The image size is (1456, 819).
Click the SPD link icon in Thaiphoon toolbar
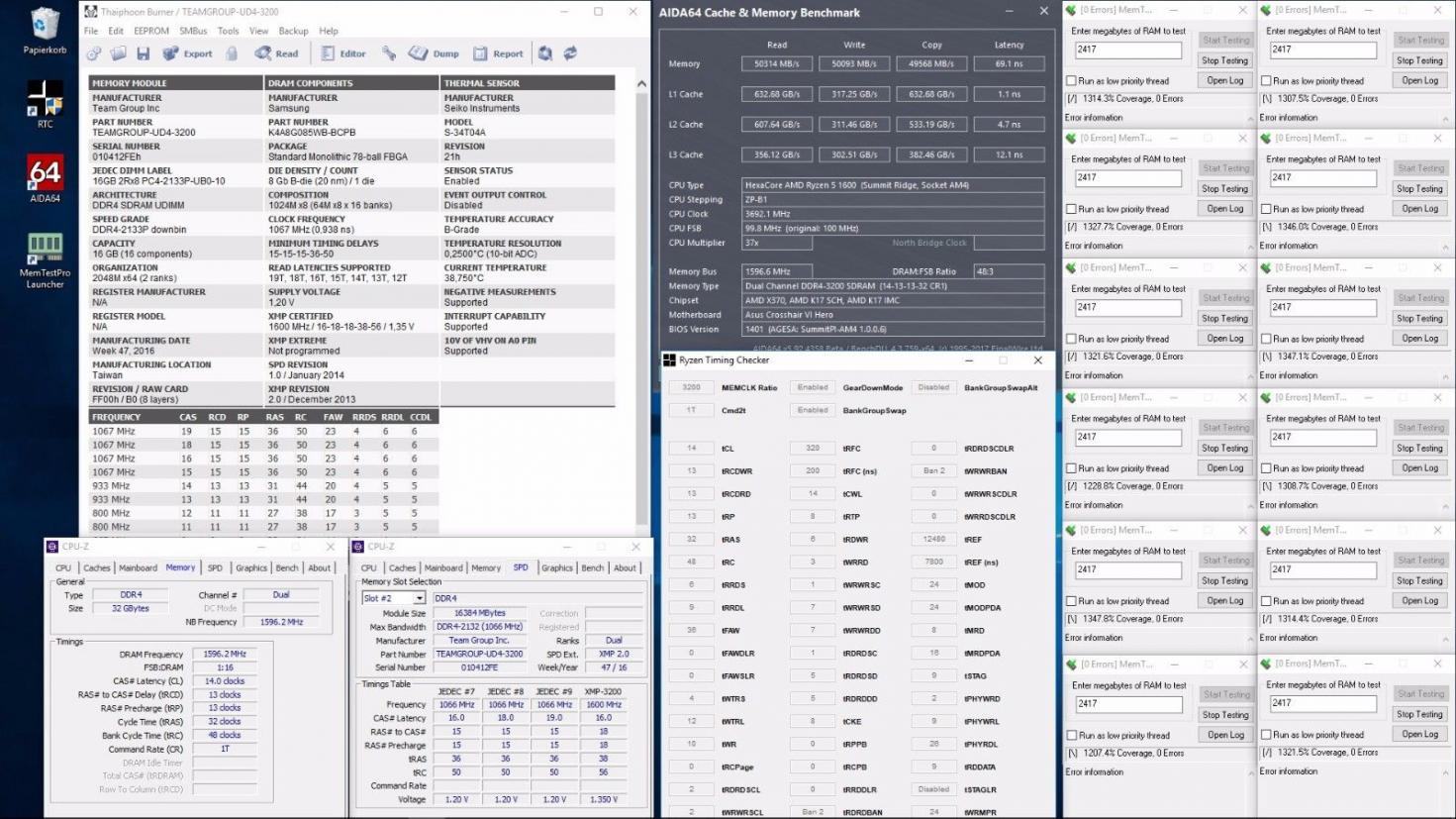click(x=93, y=53)
